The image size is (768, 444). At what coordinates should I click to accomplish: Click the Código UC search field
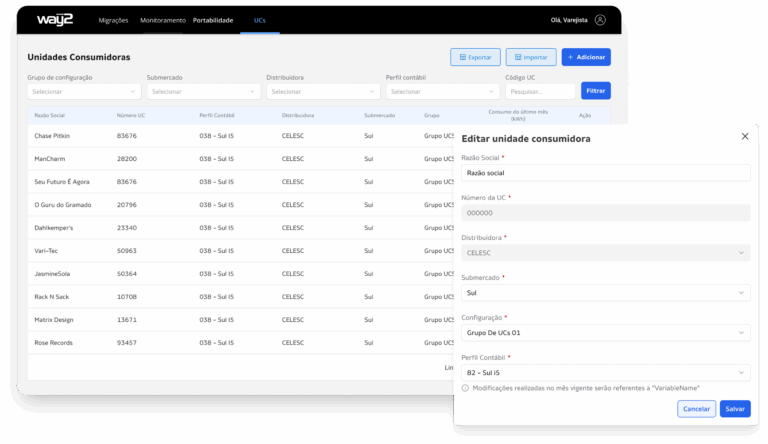coord(540,91)
